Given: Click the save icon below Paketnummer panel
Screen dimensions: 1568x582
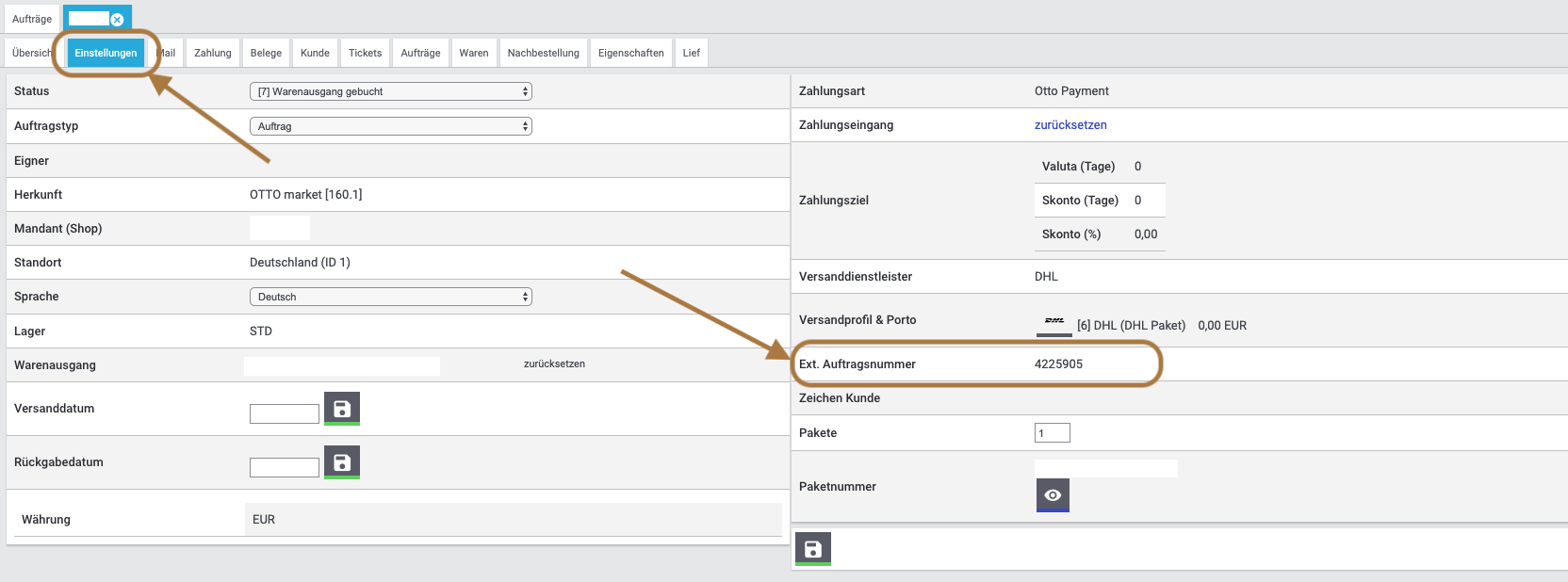Looking at the screenshot, I should click(812, 549).
